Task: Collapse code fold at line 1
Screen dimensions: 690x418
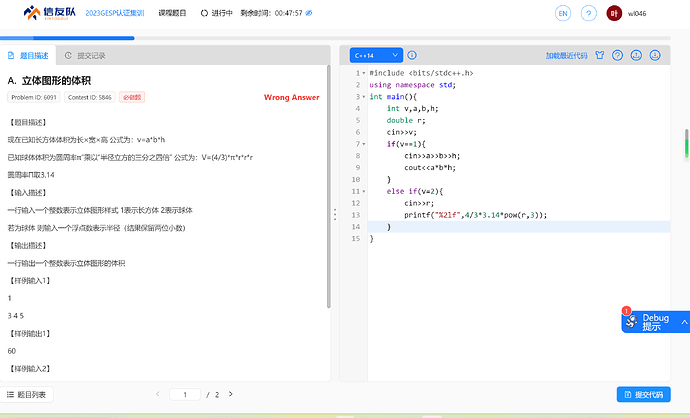Action: coord(364,73)
